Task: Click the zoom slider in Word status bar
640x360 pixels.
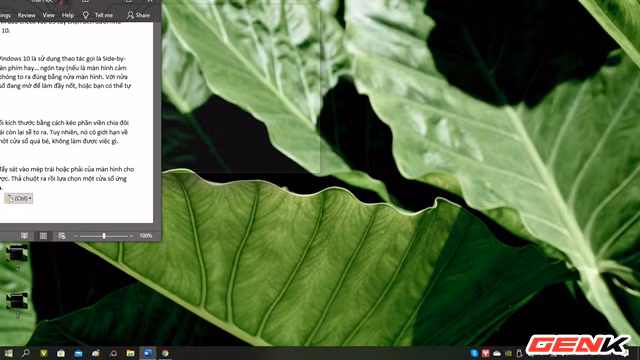Action: click(x=104, y=236)
